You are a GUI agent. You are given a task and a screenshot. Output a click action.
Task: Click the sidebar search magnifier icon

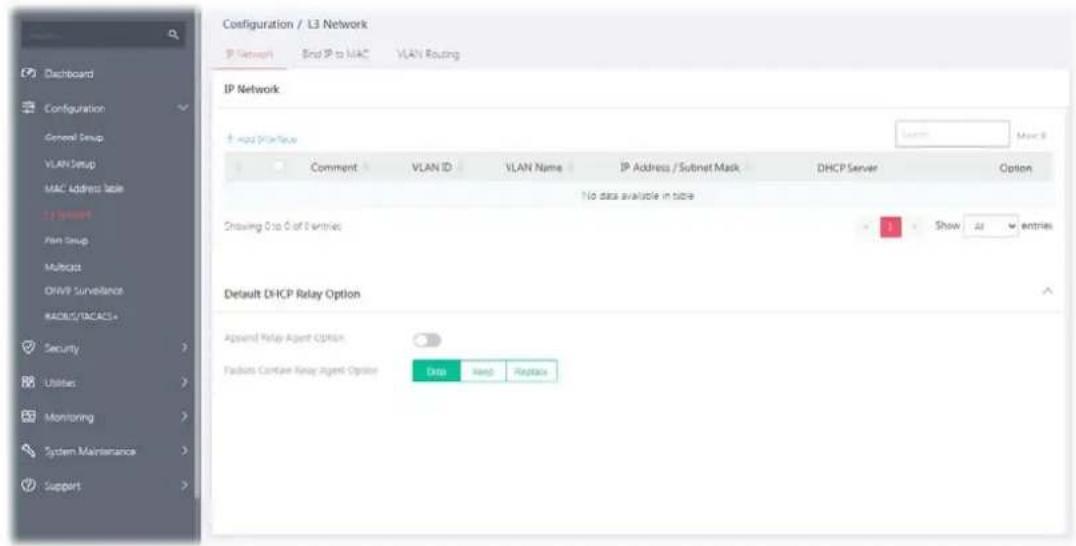click(x=174, y=34)
